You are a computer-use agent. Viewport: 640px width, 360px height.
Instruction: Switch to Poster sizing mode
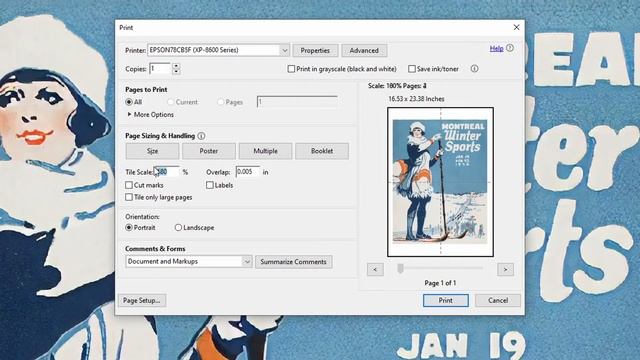[x=209, y=151]
